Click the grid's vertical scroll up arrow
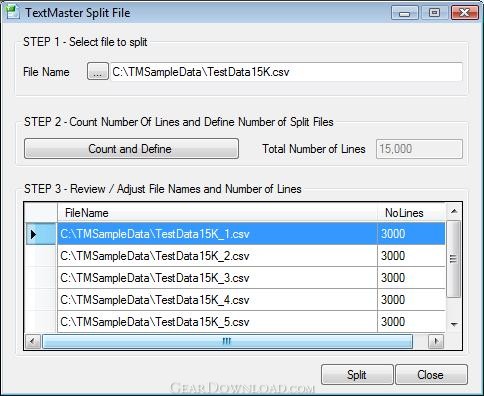Viewport: 484px width, 396px height. (x=454, y=211)
